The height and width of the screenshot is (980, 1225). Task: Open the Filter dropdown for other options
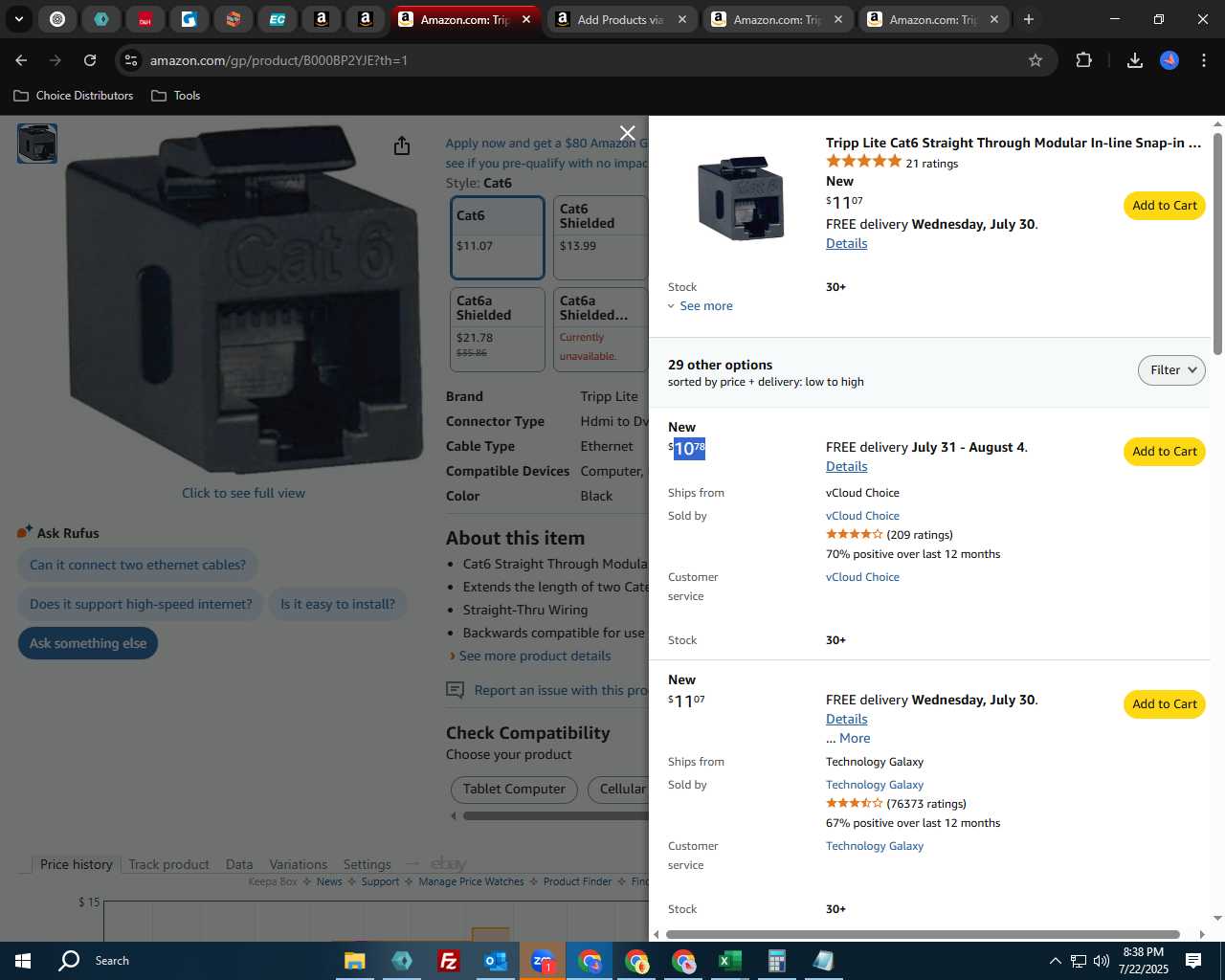tap(1171, 370)
